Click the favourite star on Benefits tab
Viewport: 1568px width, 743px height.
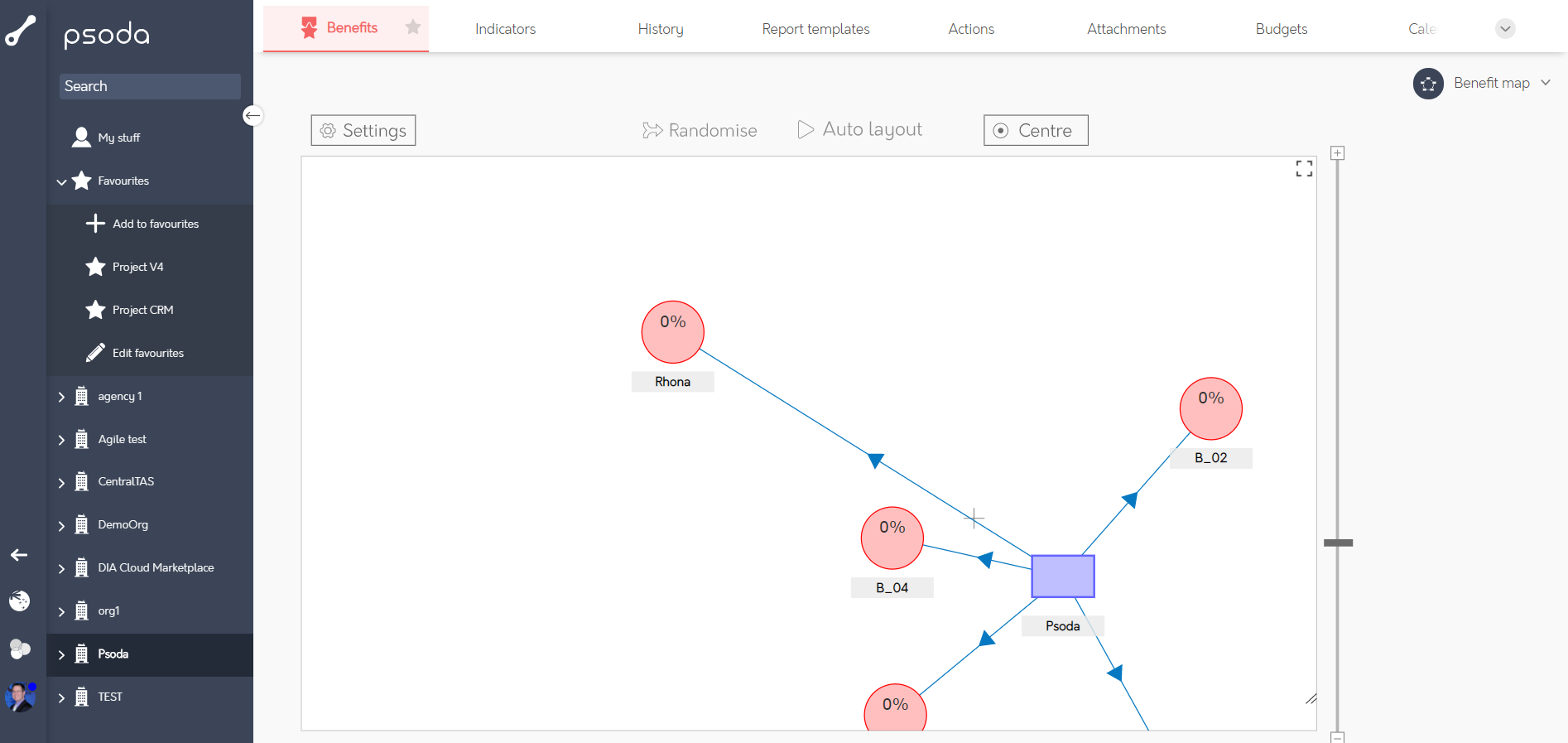[413, 27]
